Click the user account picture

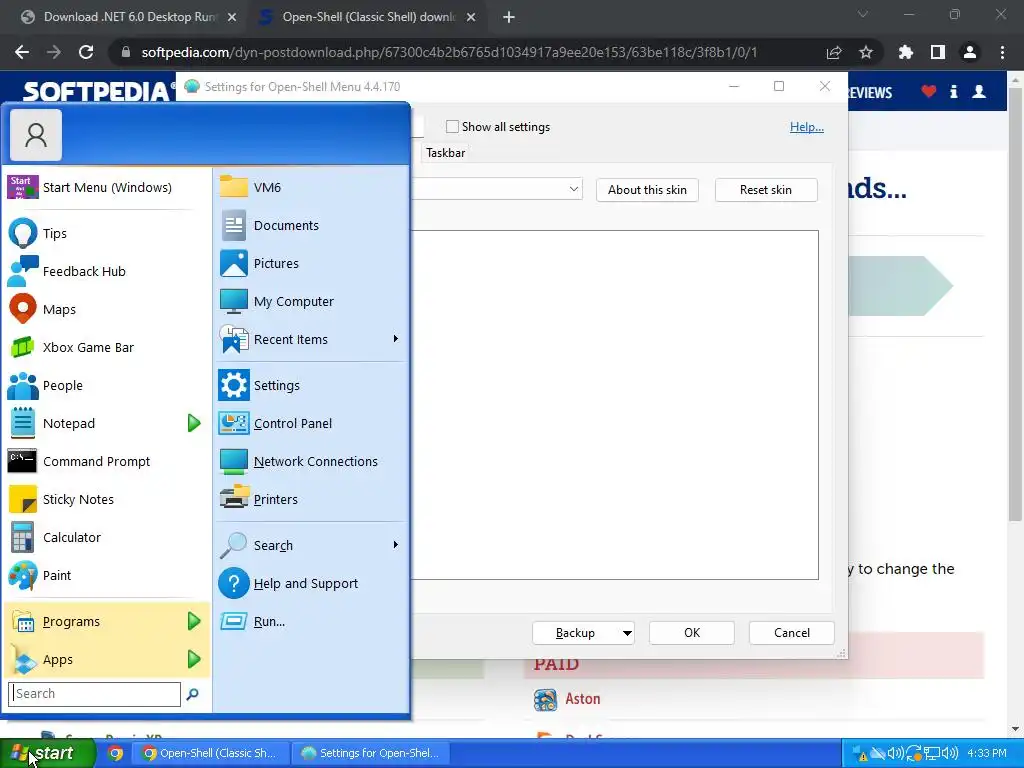point(36,135)
